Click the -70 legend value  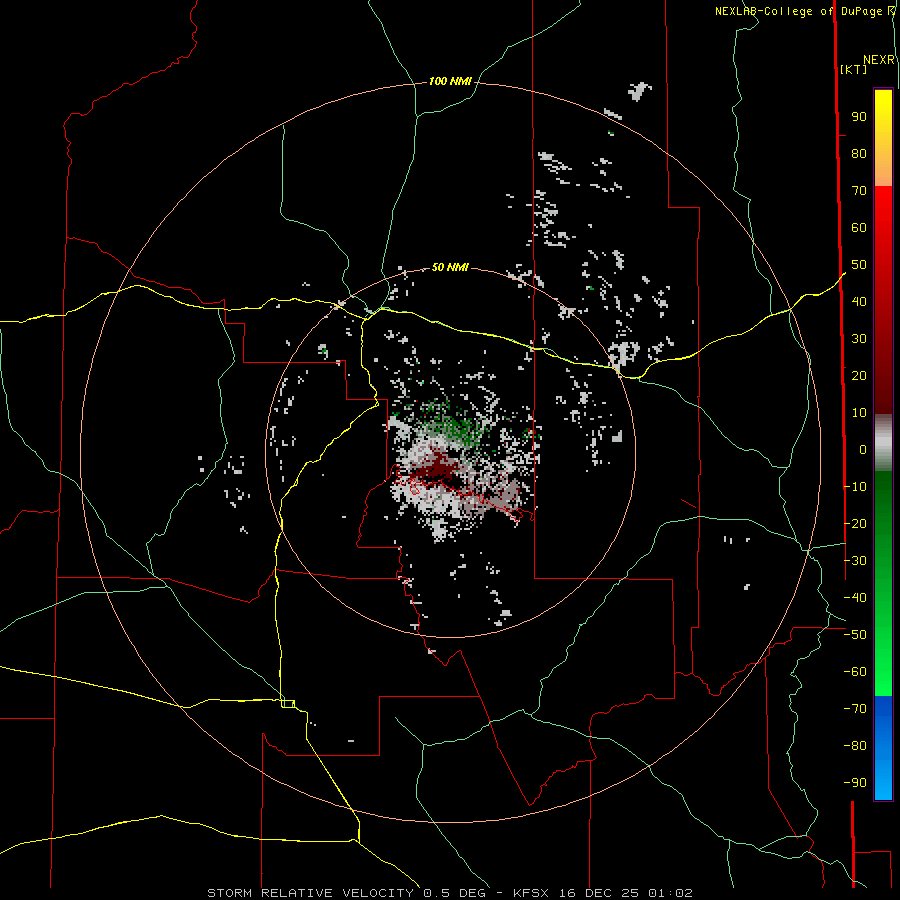[x=855, y=709]
